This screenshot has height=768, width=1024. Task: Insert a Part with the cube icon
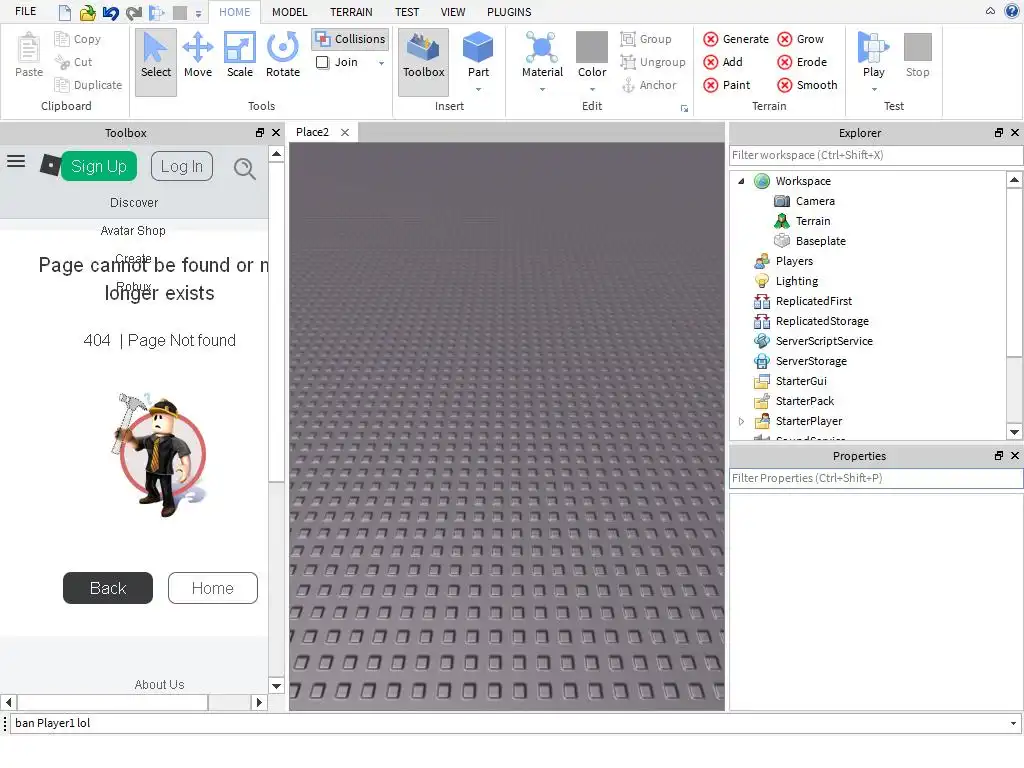pyautogui.click(x=478, y=48)
